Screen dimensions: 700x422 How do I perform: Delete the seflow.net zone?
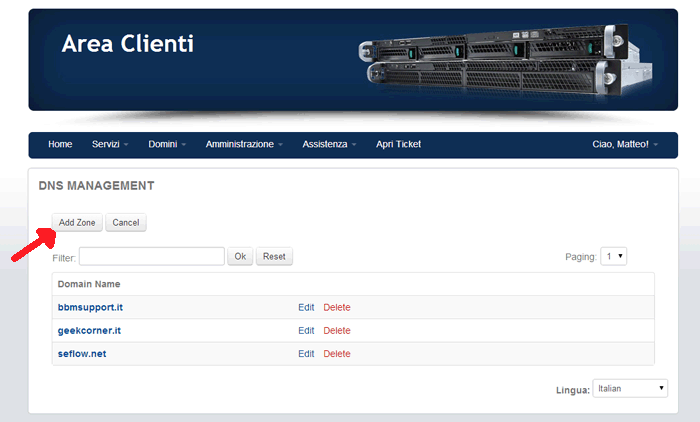pyautogui.click(x=337, y=354)
